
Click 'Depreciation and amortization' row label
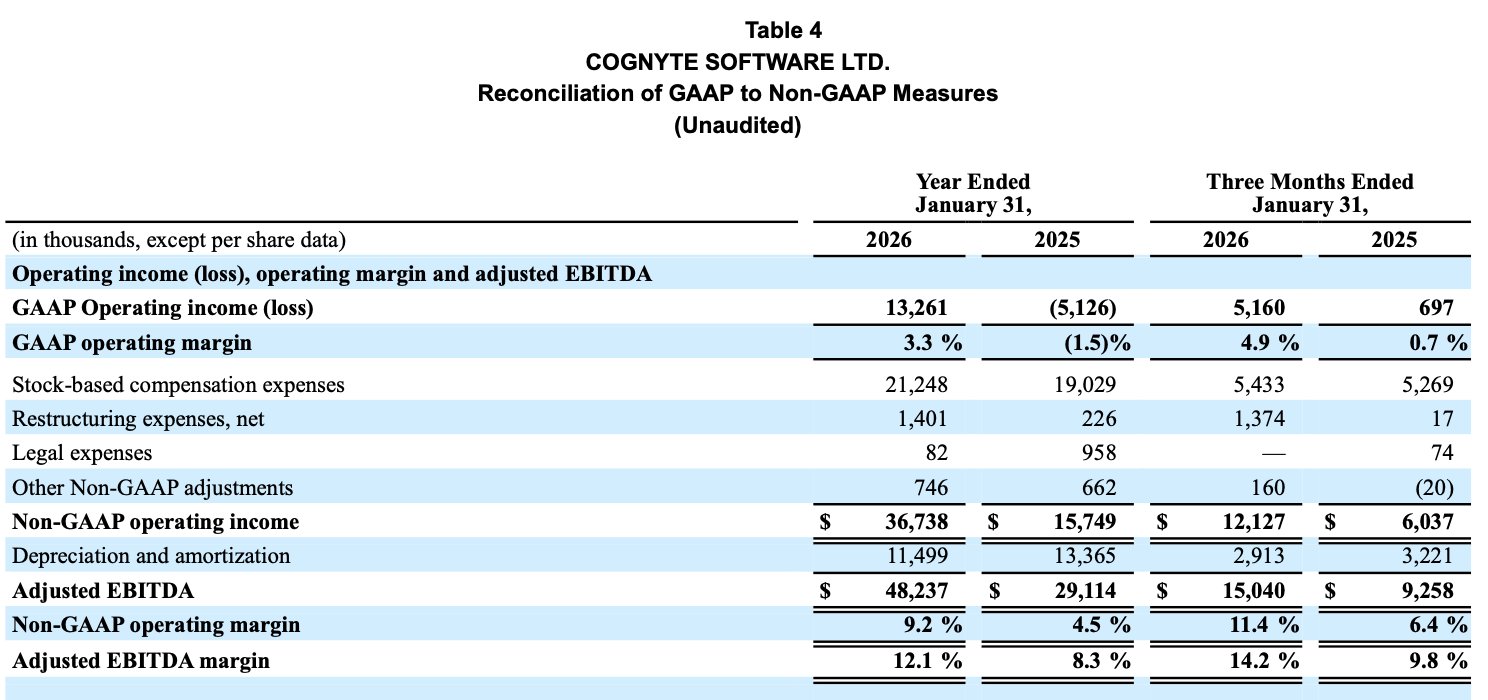point(151,556)
